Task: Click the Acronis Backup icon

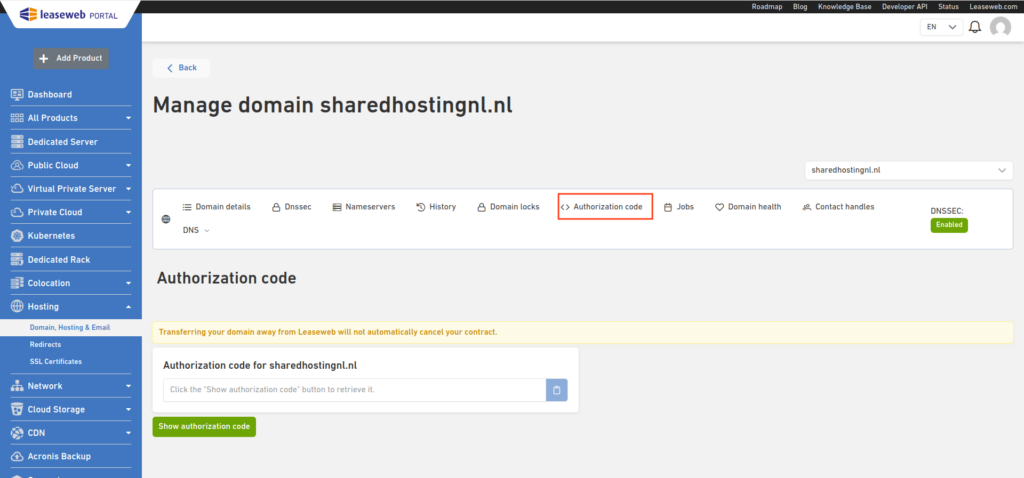Action: pyautogui.click(x=17, y=456)
